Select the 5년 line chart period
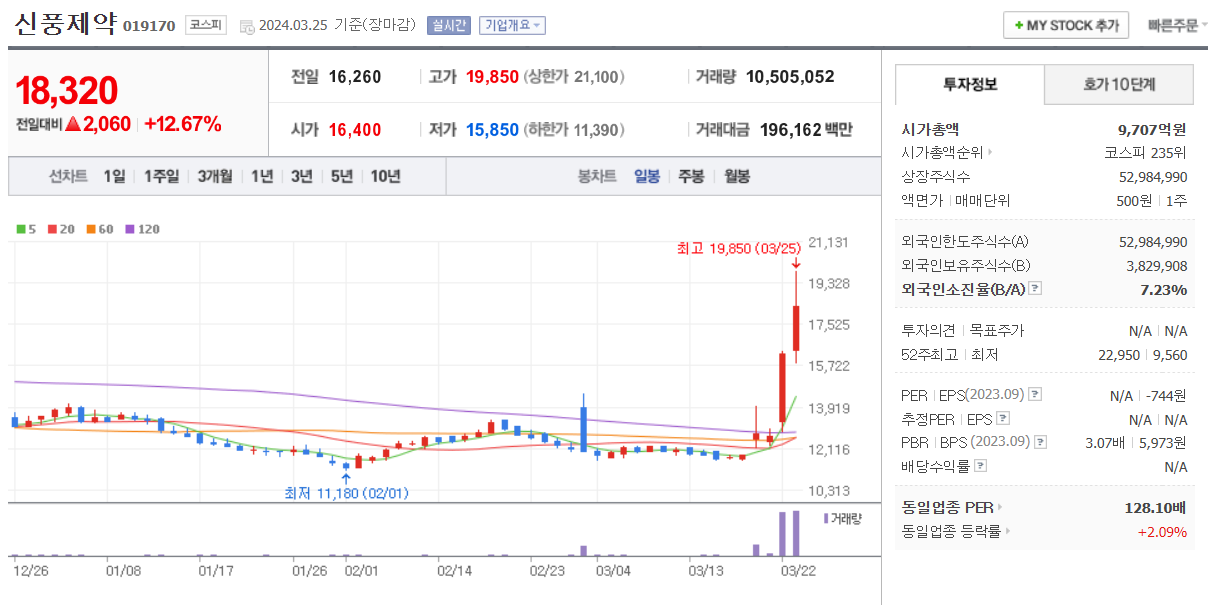Image resolution: width=1218 pixels, height=605 pixels. (x=342, y=176)
